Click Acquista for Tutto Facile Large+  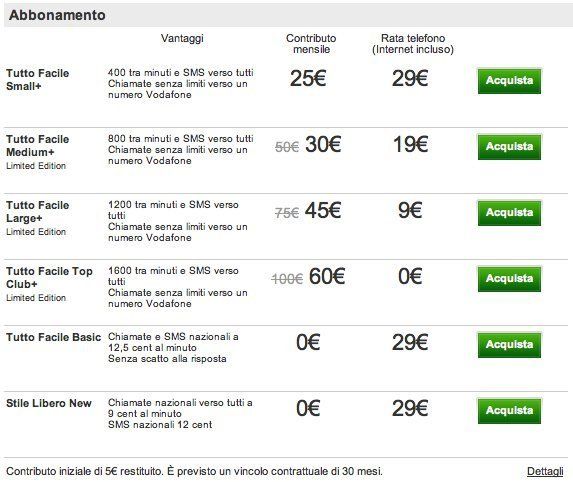(509, 213)
